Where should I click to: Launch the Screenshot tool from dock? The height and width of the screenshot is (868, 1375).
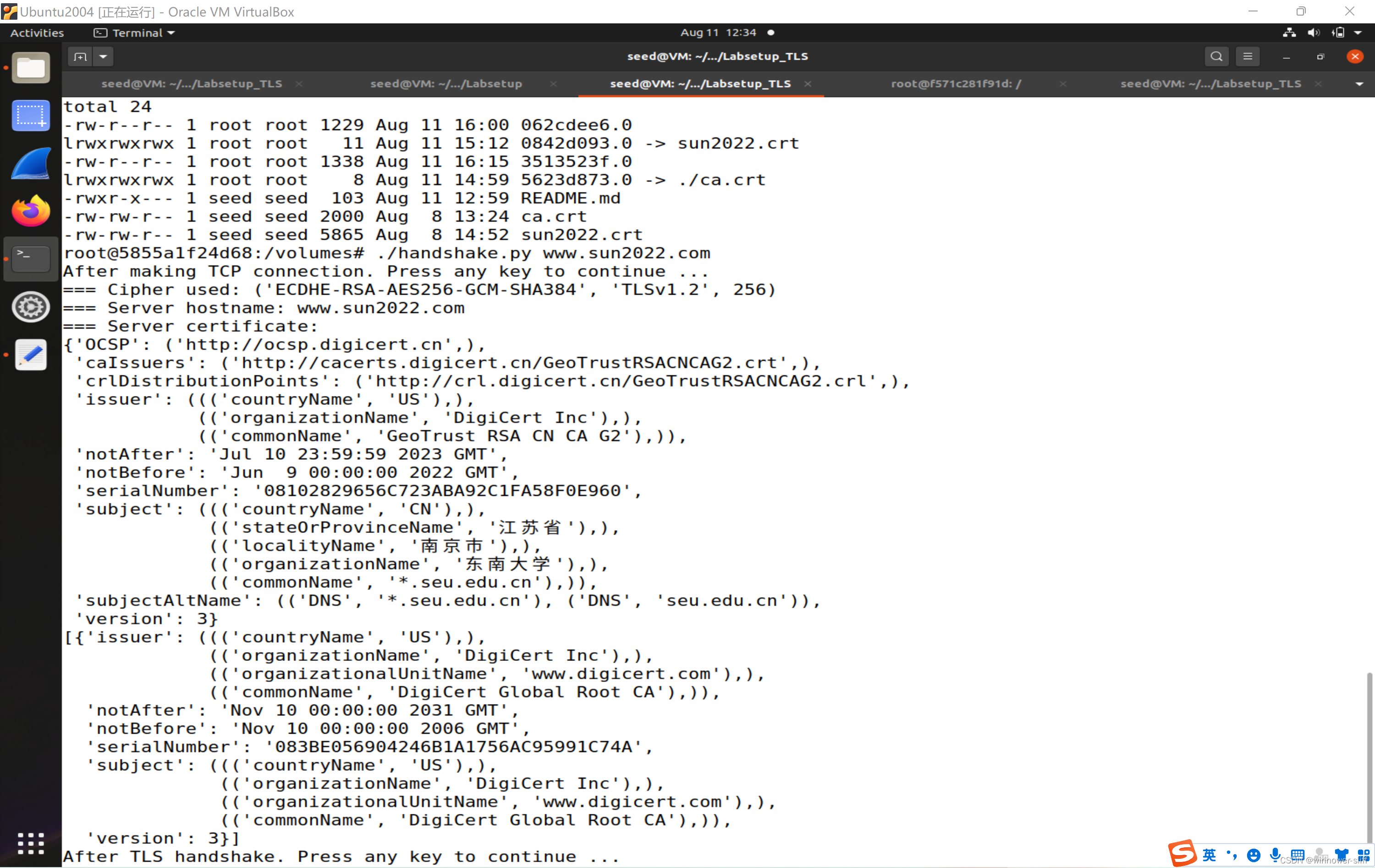pos(31,116)
